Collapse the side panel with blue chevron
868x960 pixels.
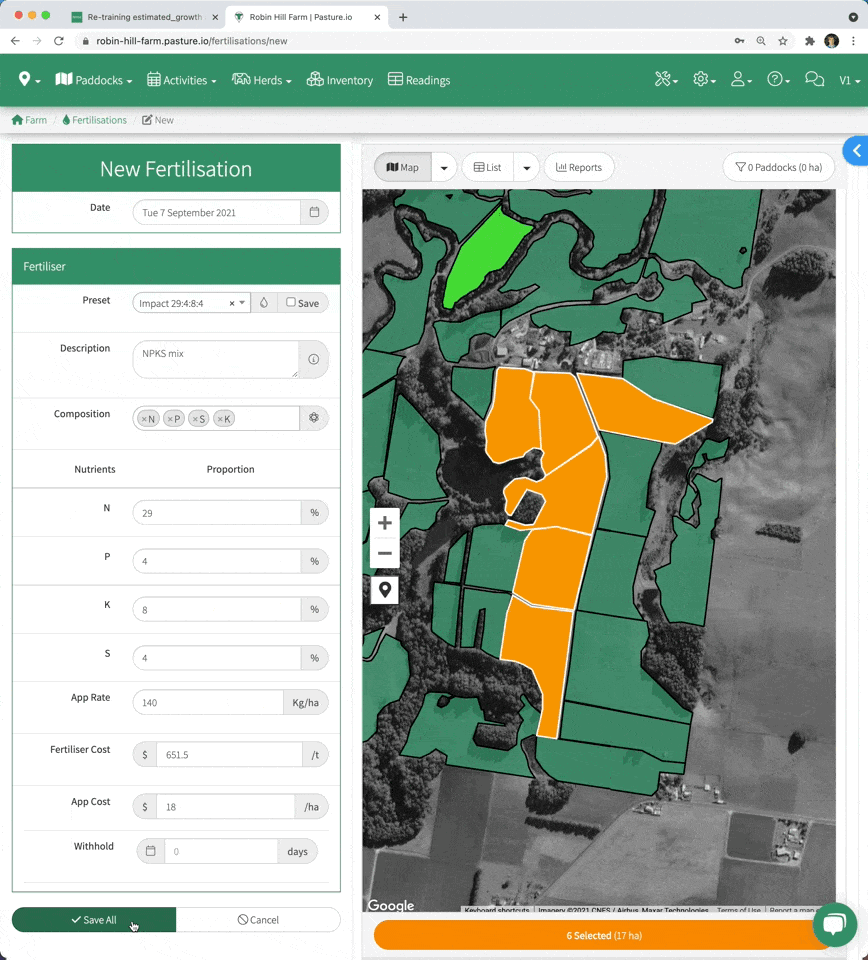coord(856,151)
